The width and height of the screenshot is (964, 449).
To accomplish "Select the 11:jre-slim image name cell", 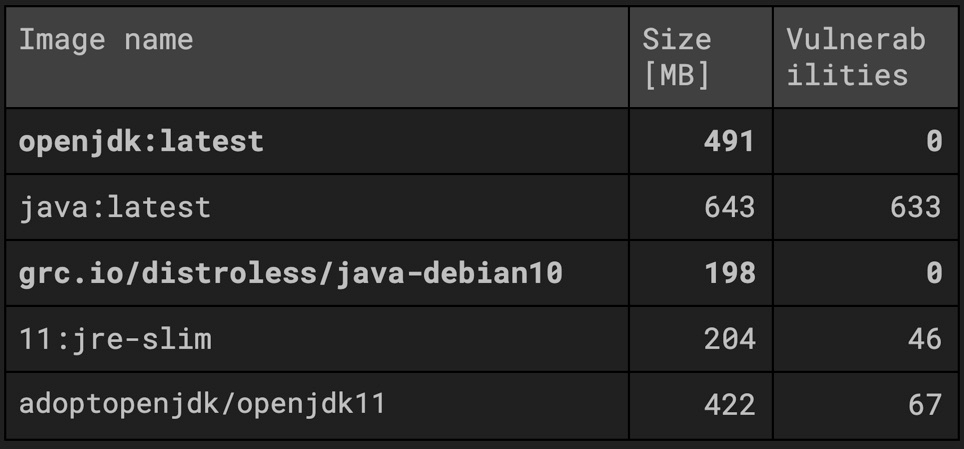I will [115, 339].
